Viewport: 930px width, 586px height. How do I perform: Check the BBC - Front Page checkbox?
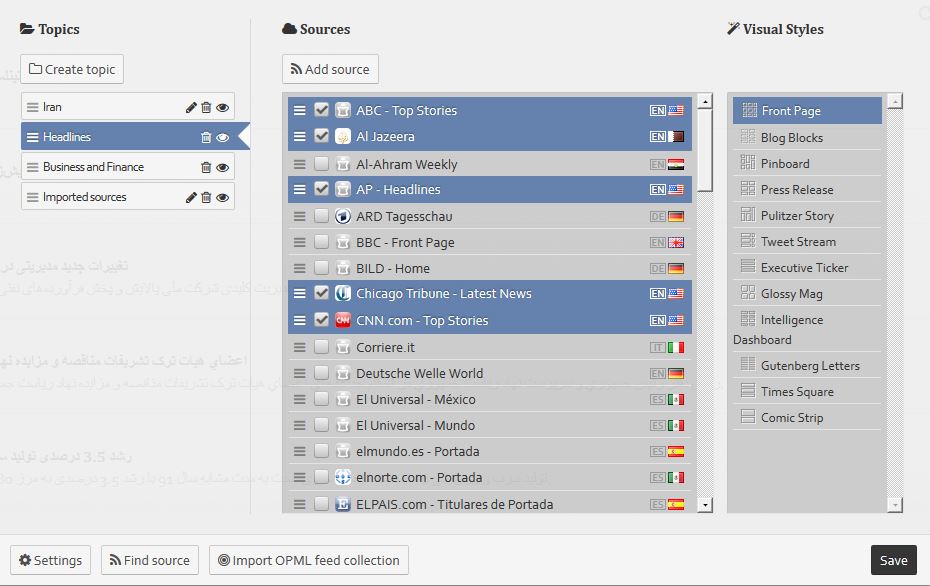(x=321, y=242)
